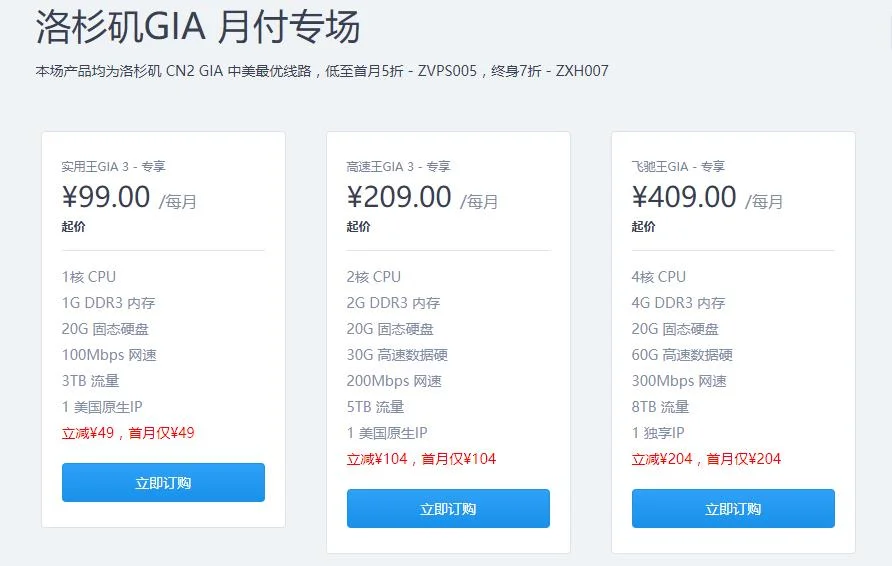Screen dimensions: 892x566
Task: Click the 60G 高速数据硬 feature line
Action: pos(682,355)
